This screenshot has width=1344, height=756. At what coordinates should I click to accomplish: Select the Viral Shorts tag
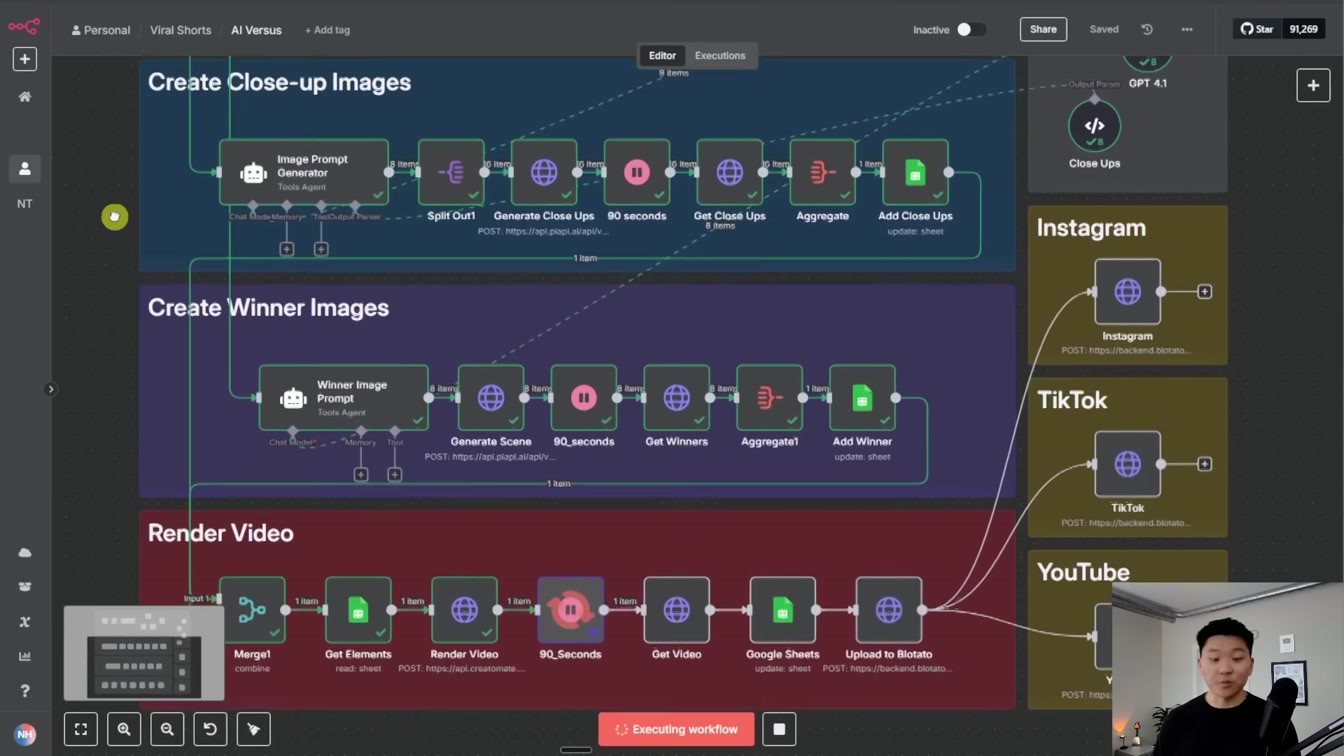(180, 30)
